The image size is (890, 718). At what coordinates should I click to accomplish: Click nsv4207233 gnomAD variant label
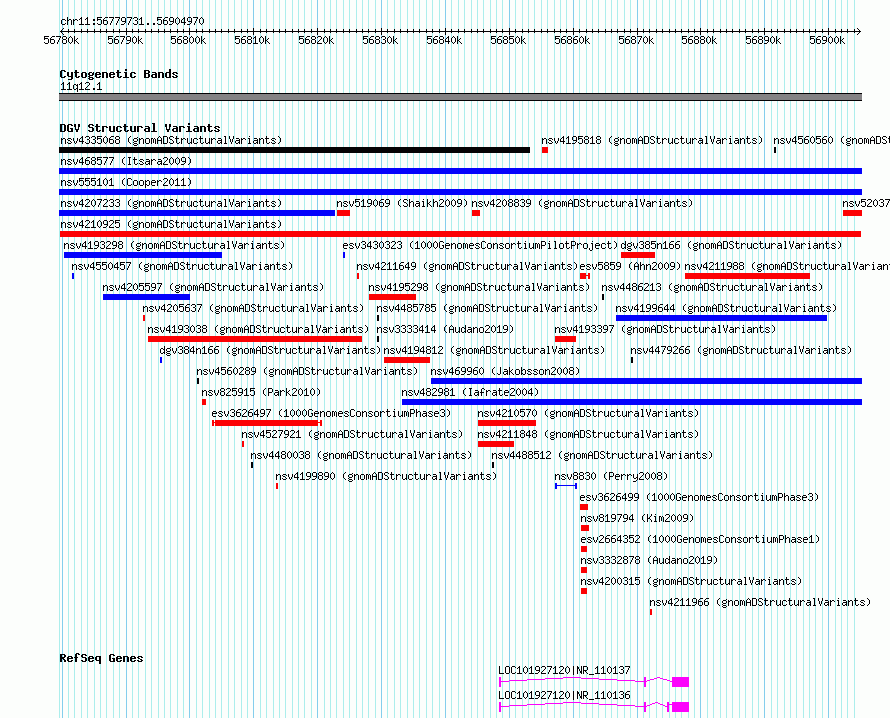tap(171, 203)
